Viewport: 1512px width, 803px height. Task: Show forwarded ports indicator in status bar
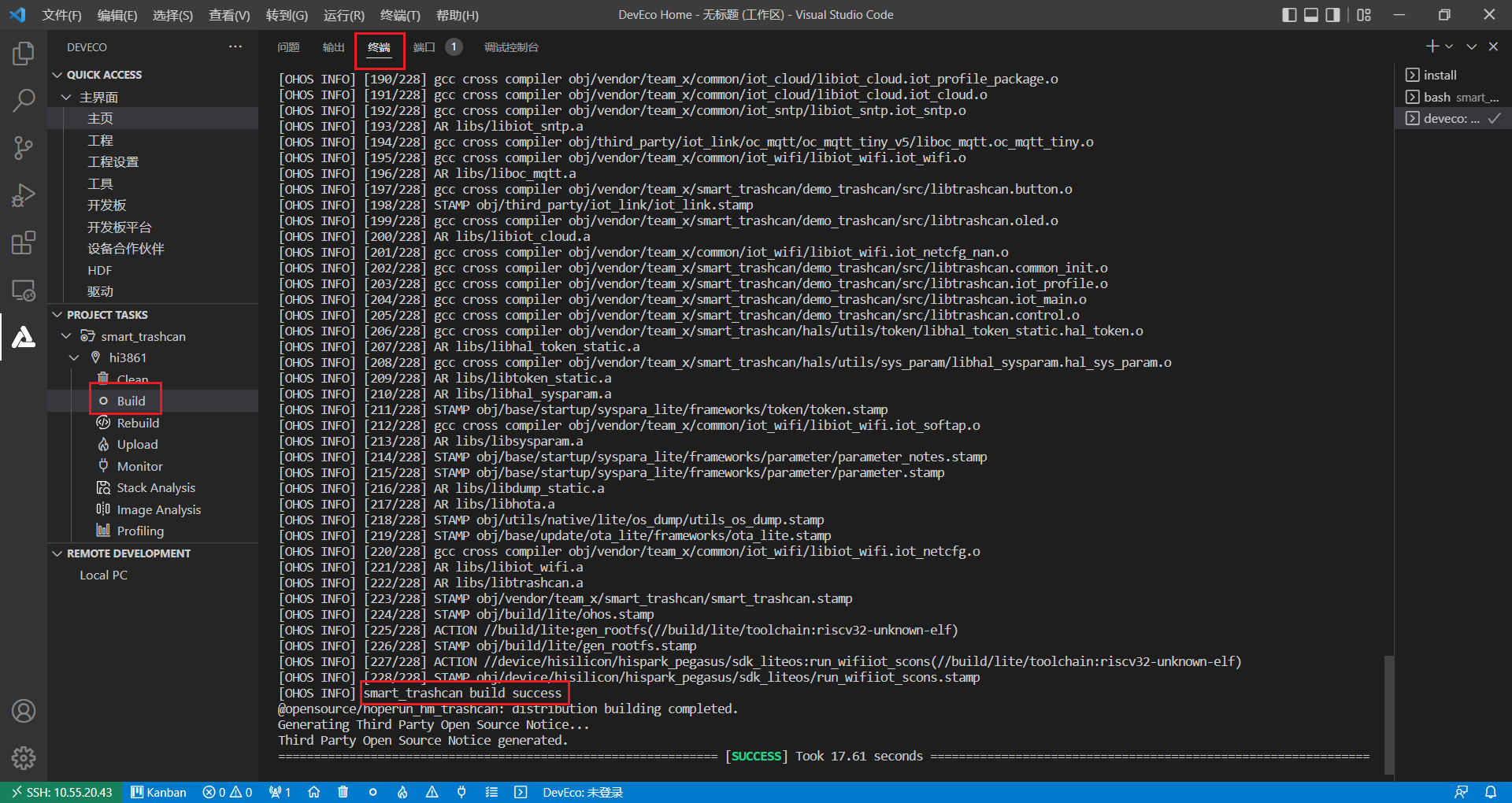click(x=280, y=792)
